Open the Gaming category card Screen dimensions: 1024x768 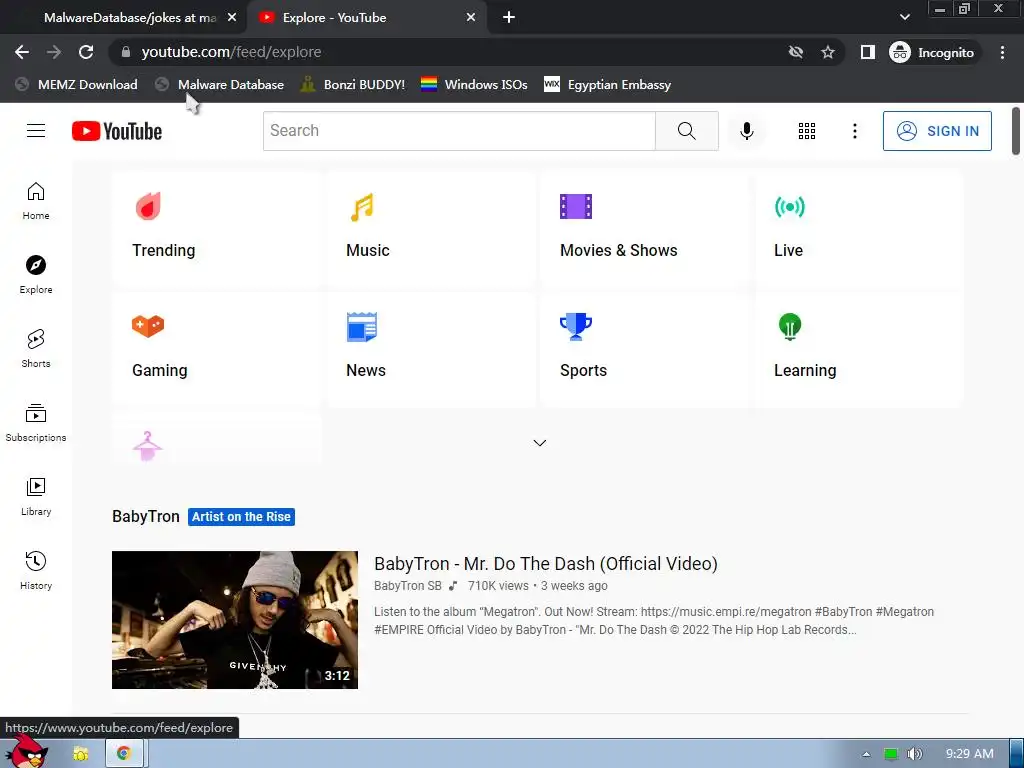(x=216, y=348)
